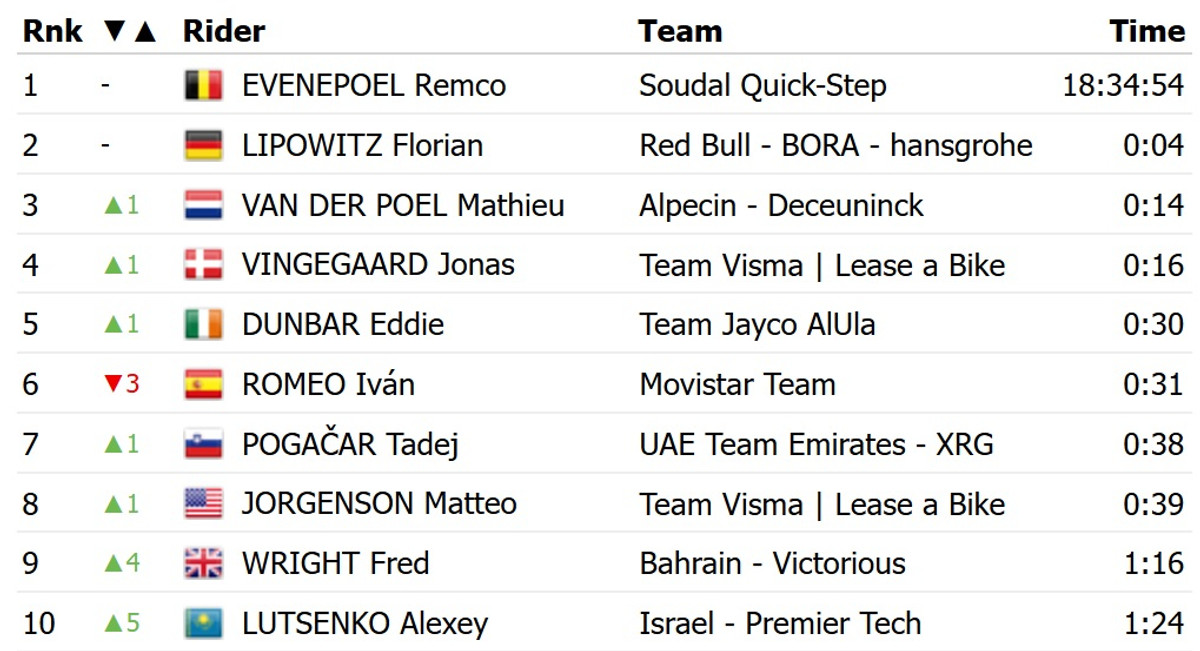Image resolution: width=1200 pixels, height=651 pixels.
Task: Sort by the up/down position change arrows header
Action: point(130,31)
